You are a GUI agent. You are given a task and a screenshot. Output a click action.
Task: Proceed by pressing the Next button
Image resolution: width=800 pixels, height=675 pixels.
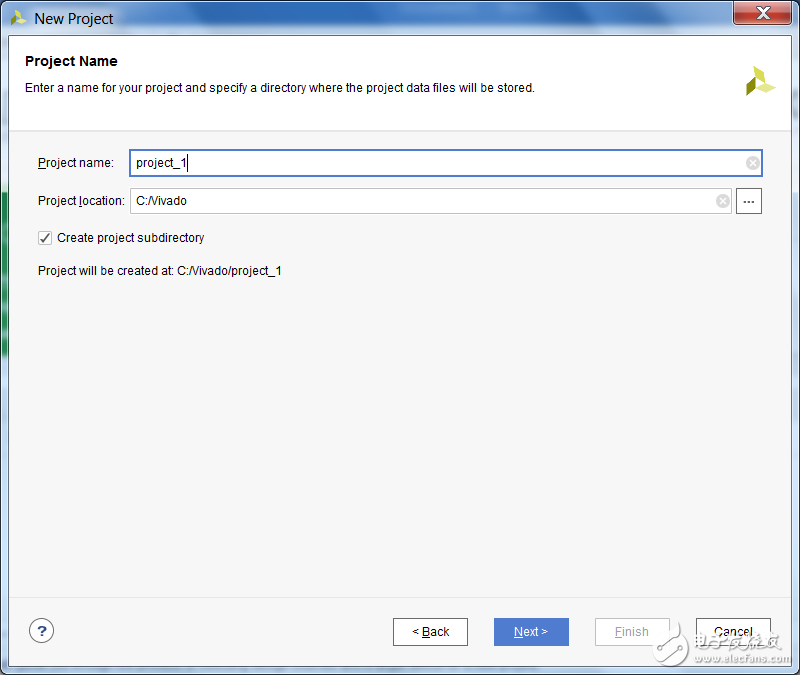(531, 632)
